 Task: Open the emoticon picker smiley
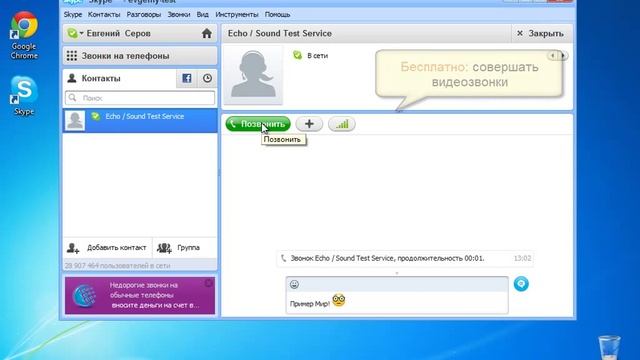pos(294,284)
